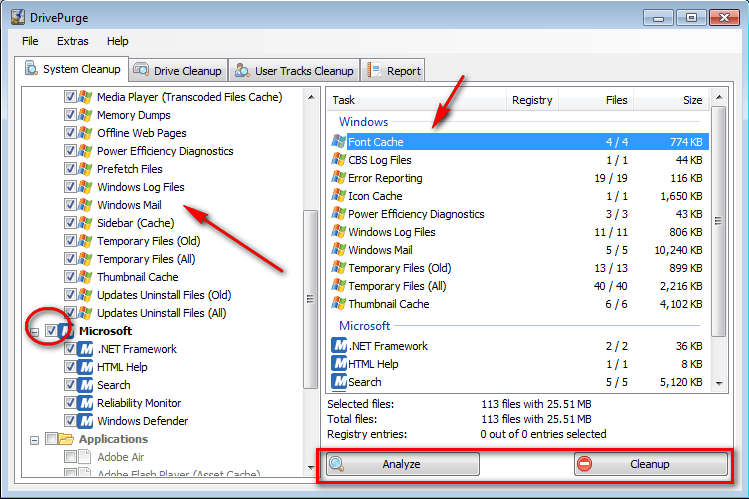Switch to the Drive Cleanup tab
The image size is (749, 499).
click(178, 71)
